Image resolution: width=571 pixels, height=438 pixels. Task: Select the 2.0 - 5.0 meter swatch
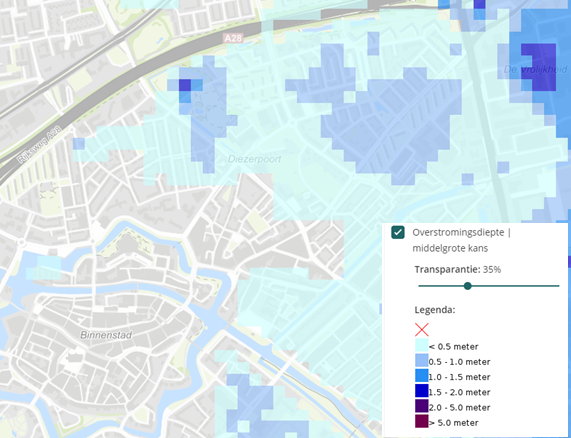[422, 406]
